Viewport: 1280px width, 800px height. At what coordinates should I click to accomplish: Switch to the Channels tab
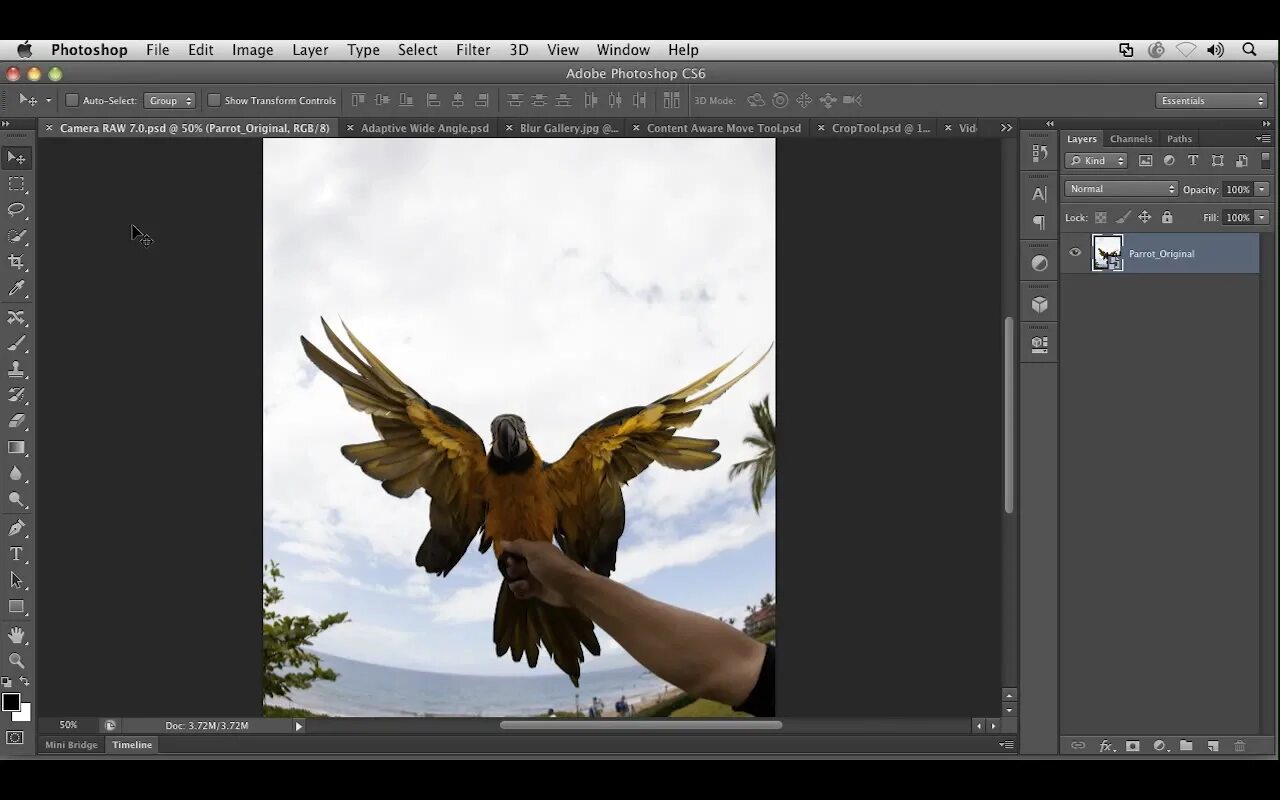point(1131,138)
